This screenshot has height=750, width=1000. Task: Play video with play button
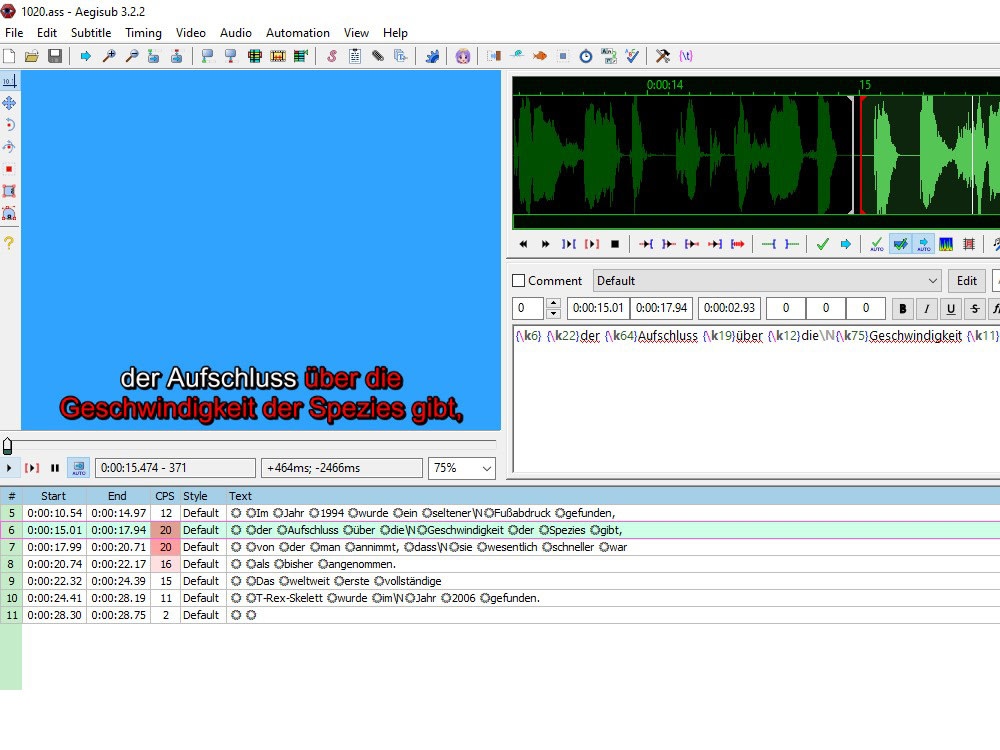tap(9, 467)
